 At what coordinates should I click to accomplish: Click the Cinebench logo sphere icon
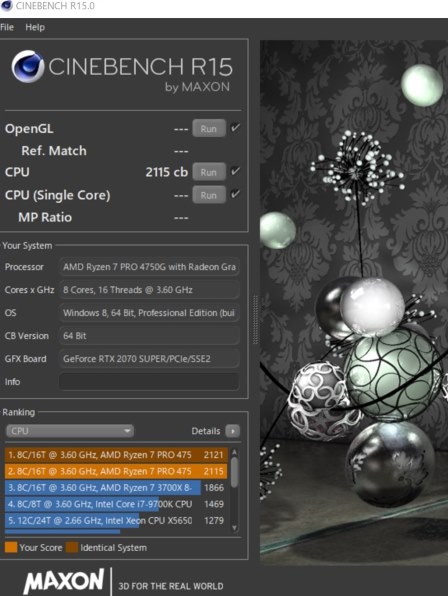[x=27, y=67]
